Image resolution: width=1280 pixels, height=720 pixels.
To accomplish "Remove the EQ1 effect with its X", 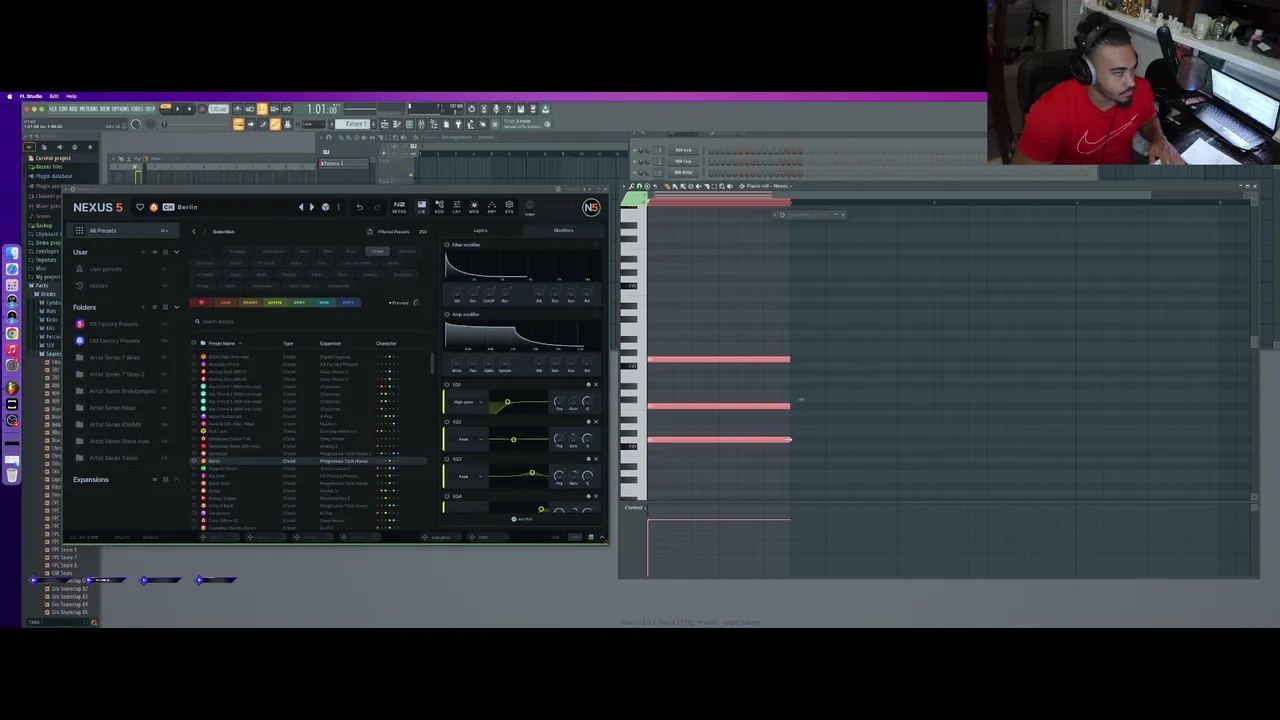I will 596,385.
